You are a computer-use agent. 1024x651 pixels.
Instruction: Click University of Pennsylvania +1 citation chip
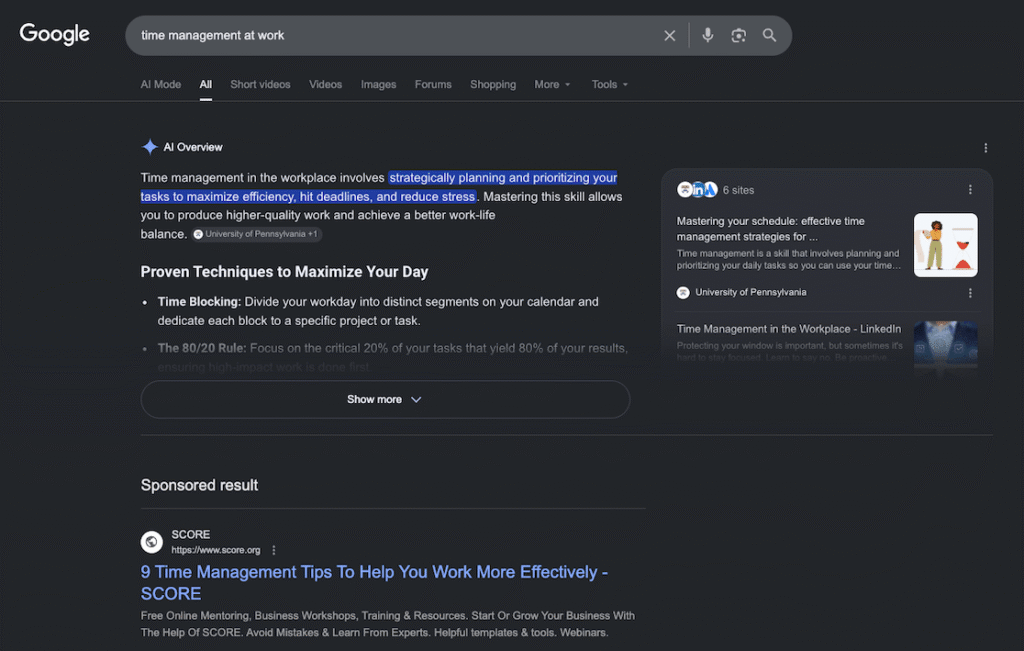coord(256,234)
